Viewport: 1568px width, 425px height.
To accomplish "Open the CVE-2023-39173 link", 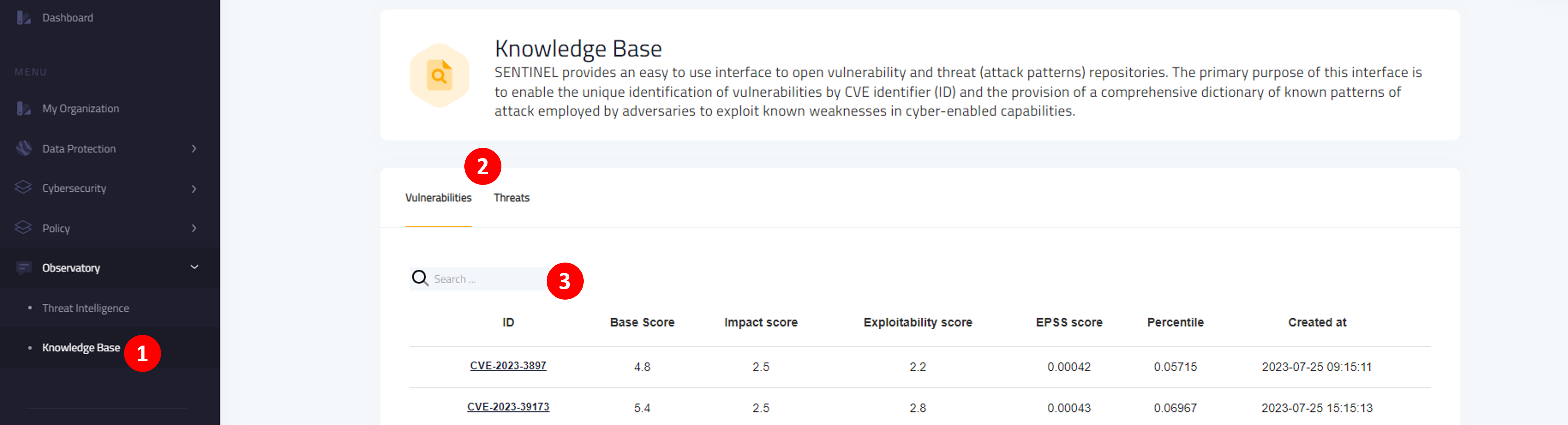I will (x=508, y=407).
